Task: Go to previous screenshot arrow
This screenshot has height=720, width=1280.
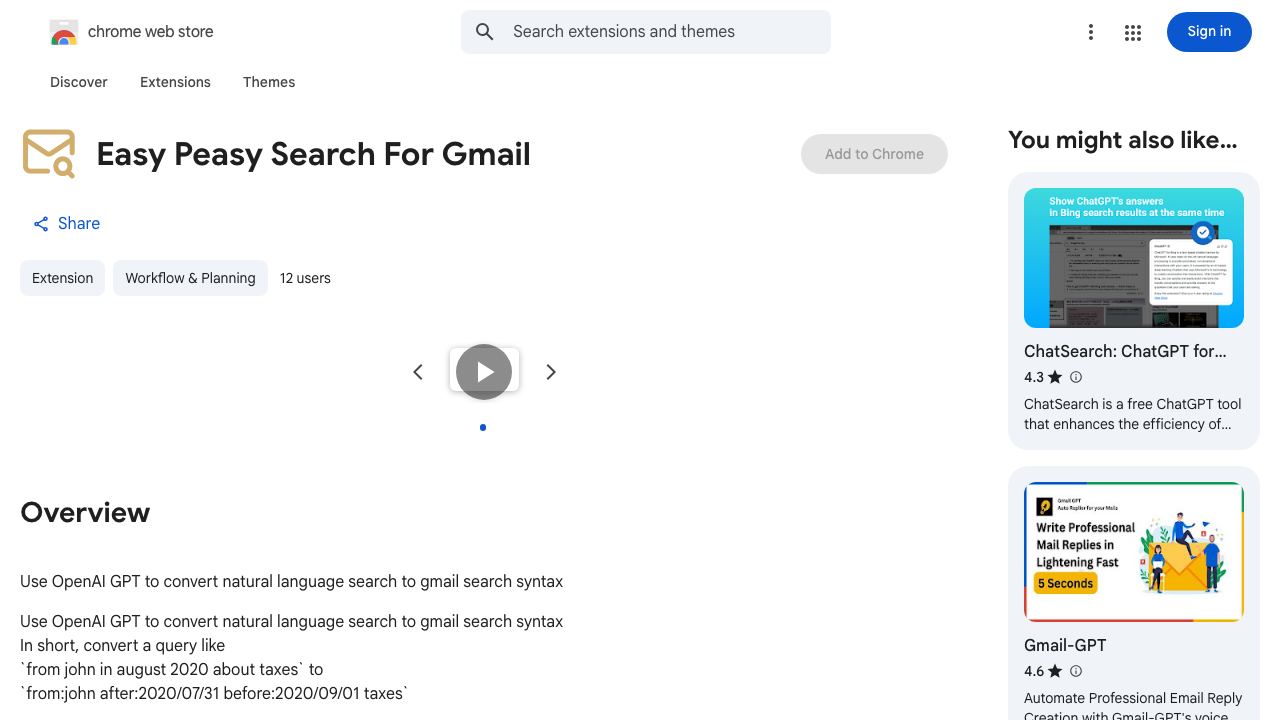Action: click(418, 372)
